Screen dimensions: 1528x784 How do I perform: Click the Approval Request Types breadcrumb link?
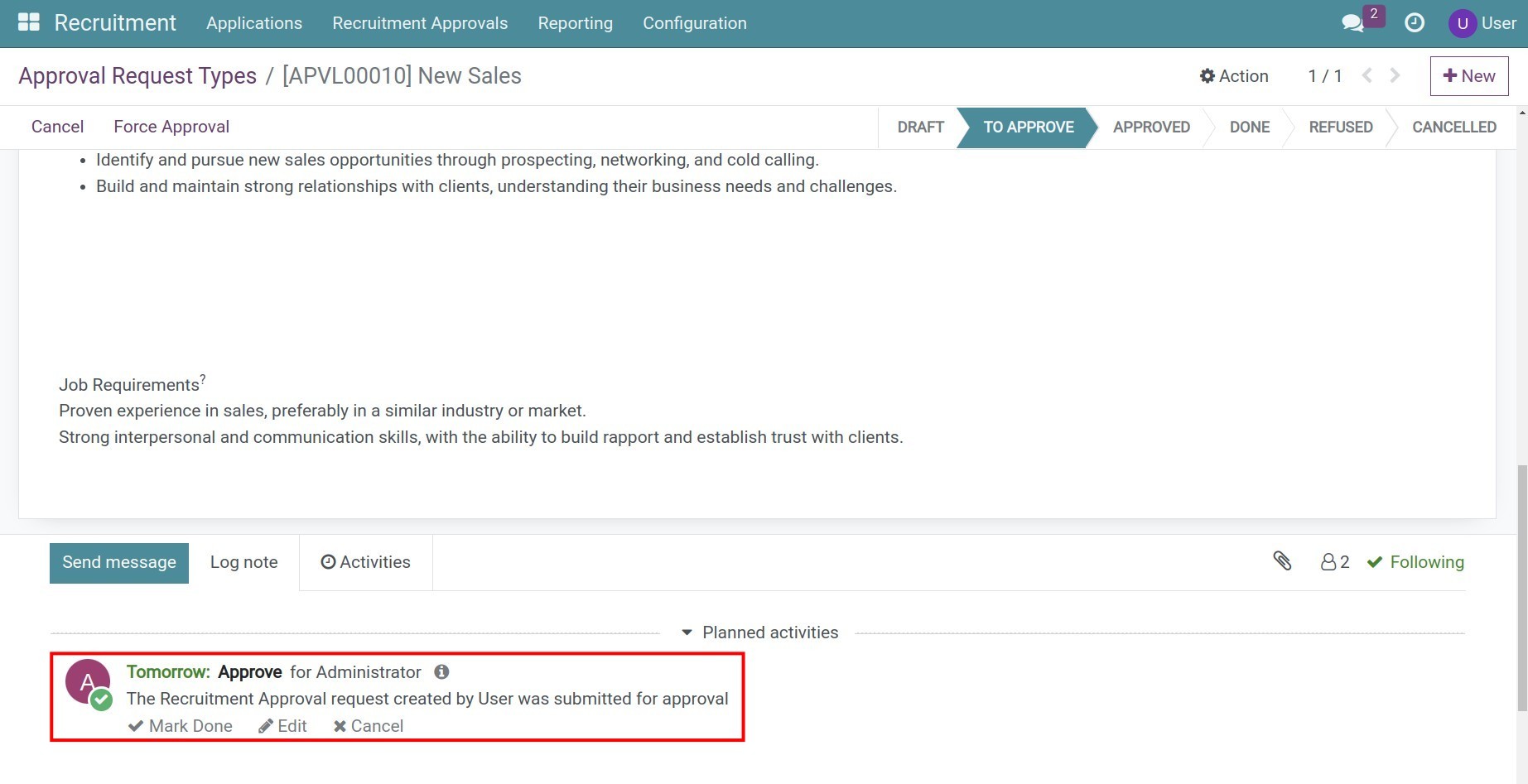[137, 76]
